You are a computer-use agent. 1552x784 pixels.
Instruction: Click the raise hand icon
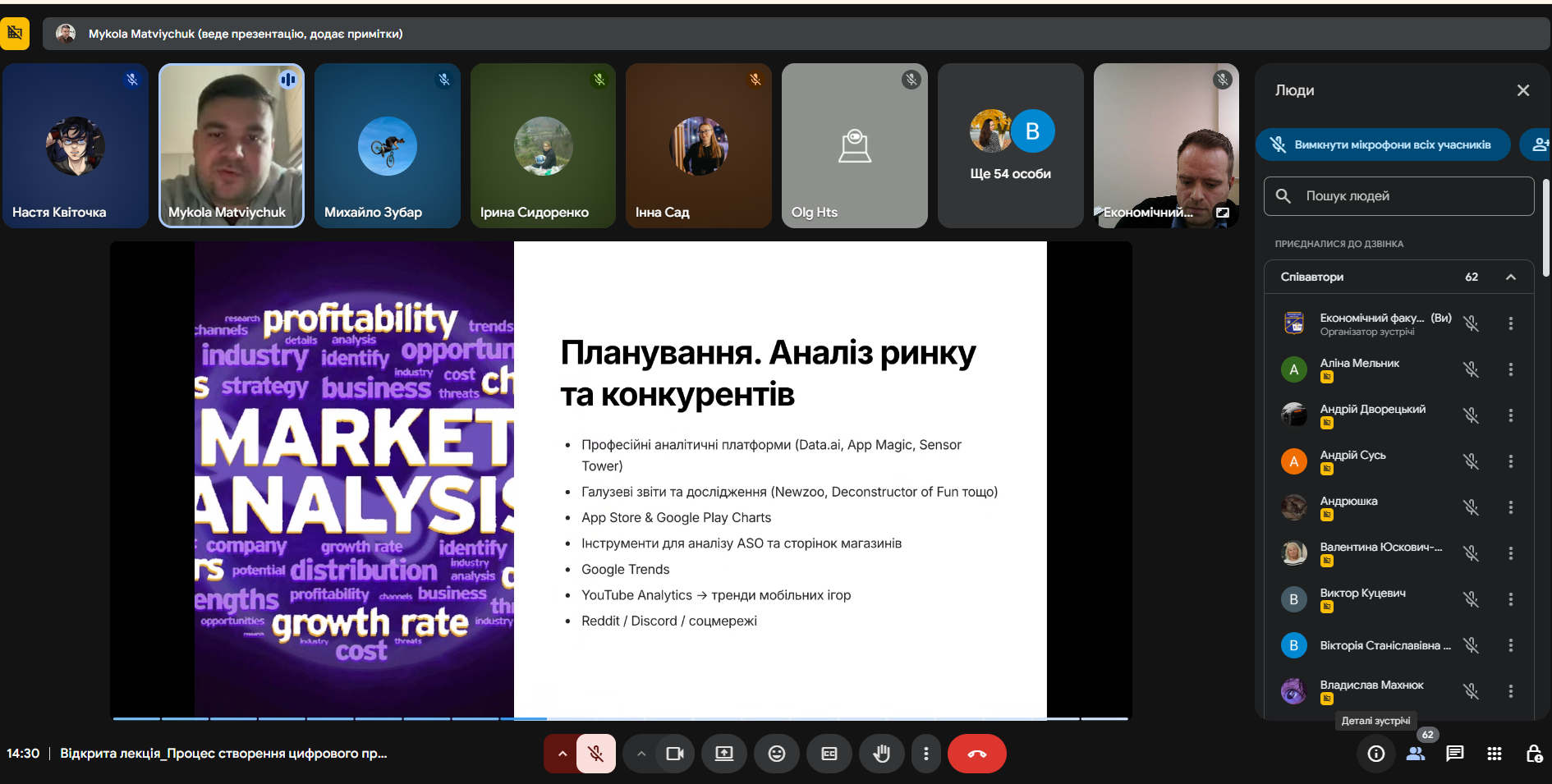(x=881, y=754)
